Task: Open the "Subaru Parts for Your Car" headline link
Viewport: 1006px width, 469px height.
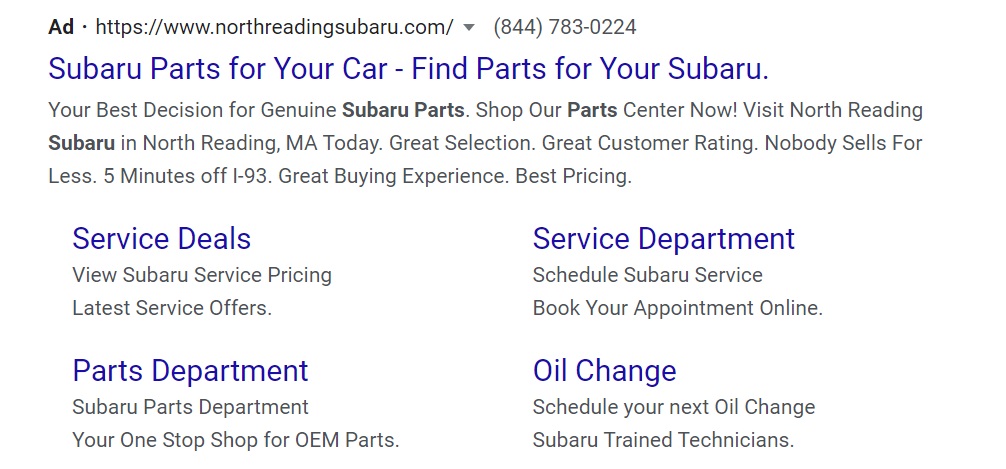Action: pos(408,69)
